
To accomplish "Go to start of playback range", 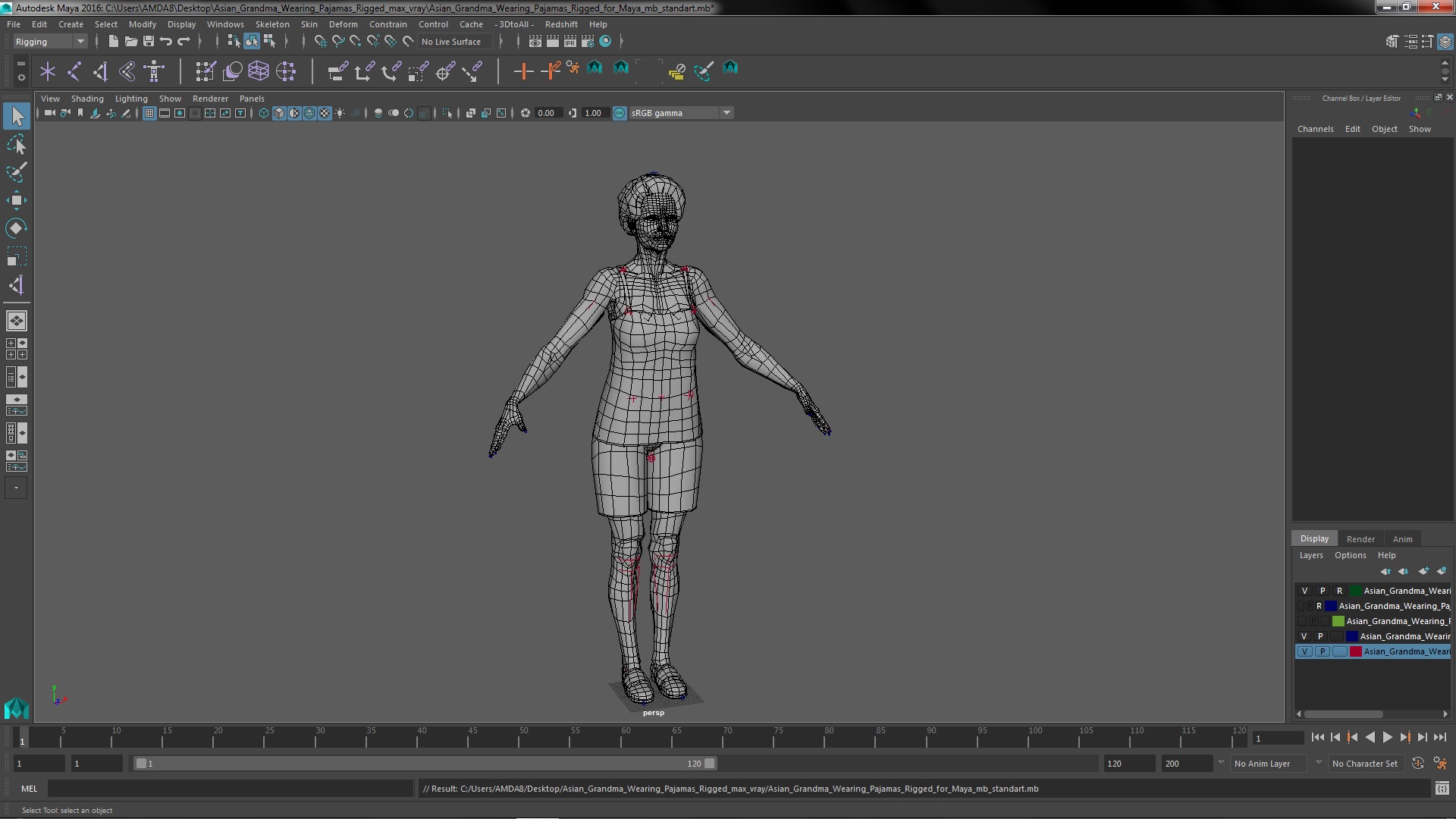I will coord(1317,737).
